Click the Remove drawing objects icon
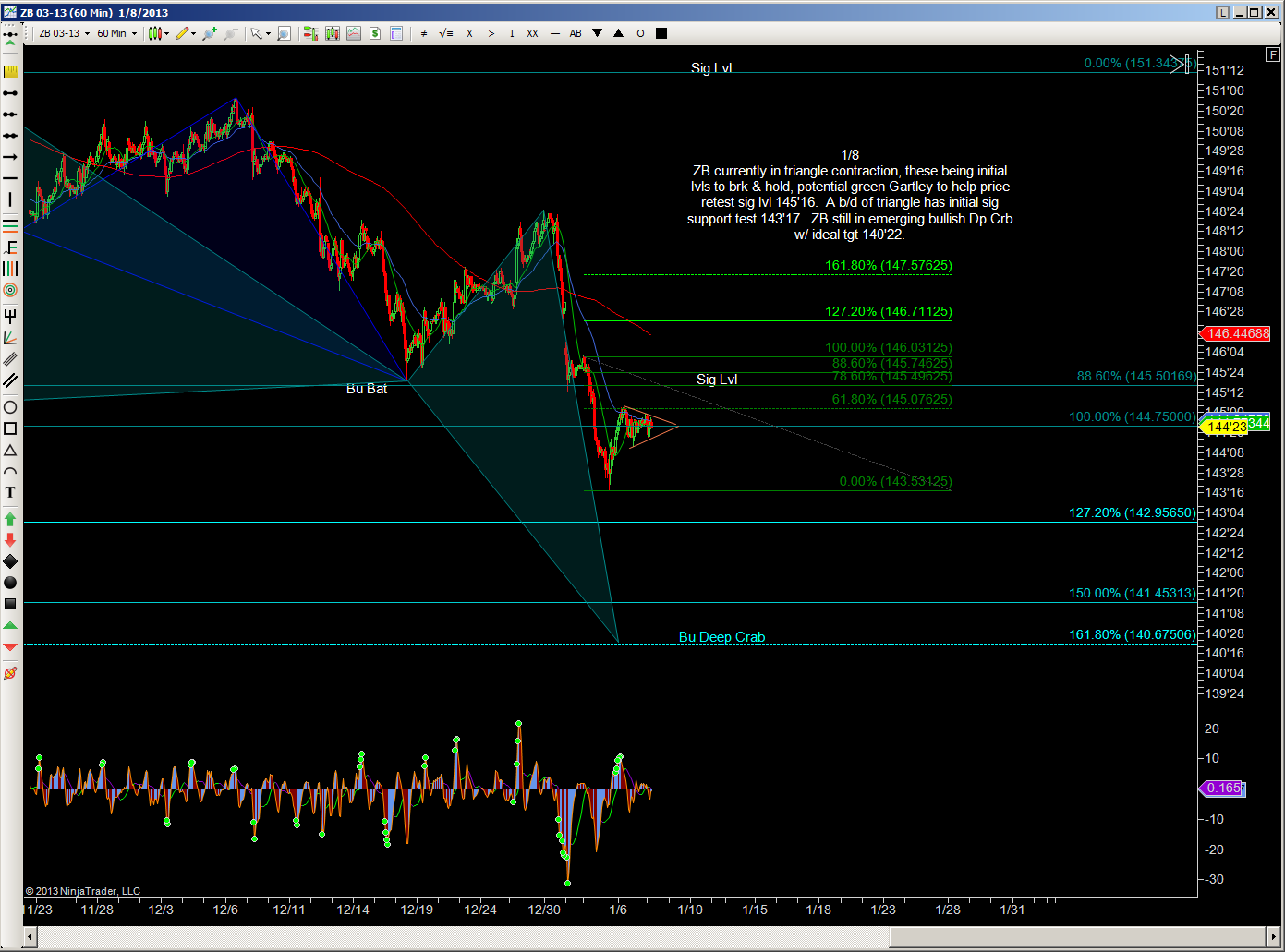Viewport: 1285px width, 952px height. (10, 673)
